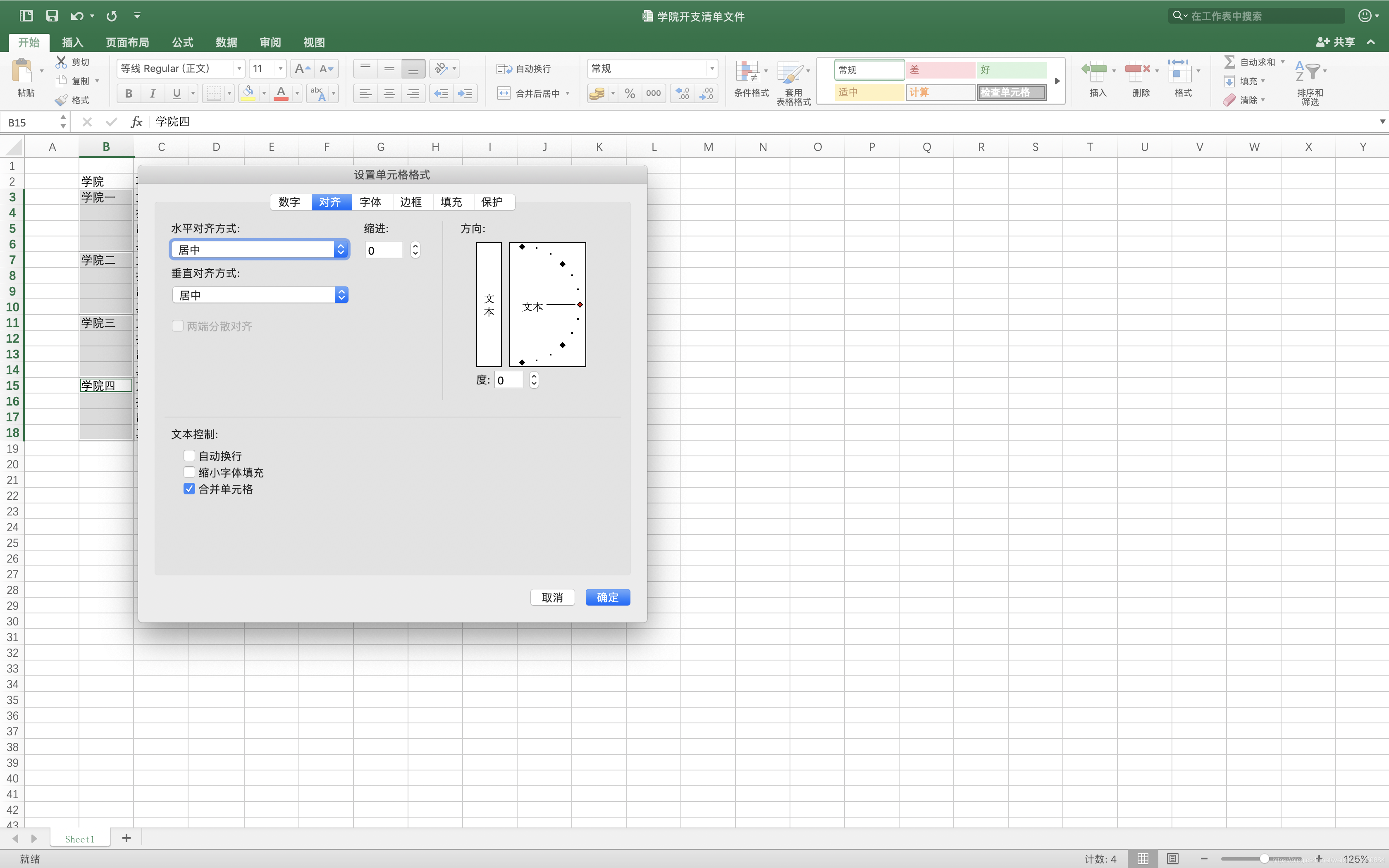Open the 垂直对齐方式 dropdown
The image size is (1389, 868).
click(260, 295)
